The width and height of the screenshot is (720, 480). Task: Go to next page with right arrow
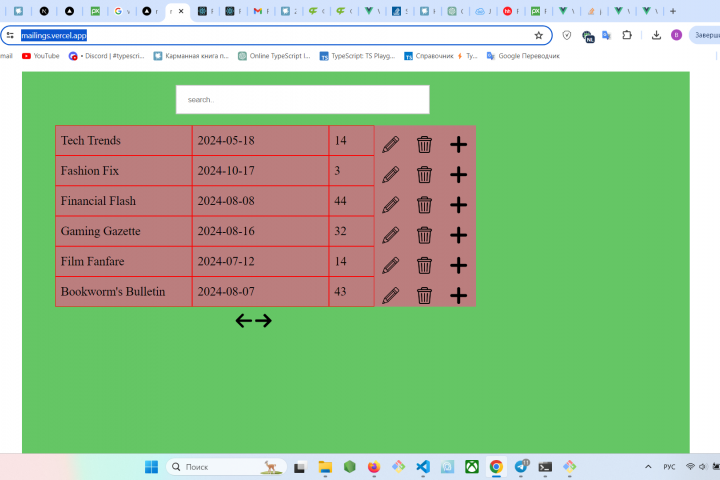point(263,321)
